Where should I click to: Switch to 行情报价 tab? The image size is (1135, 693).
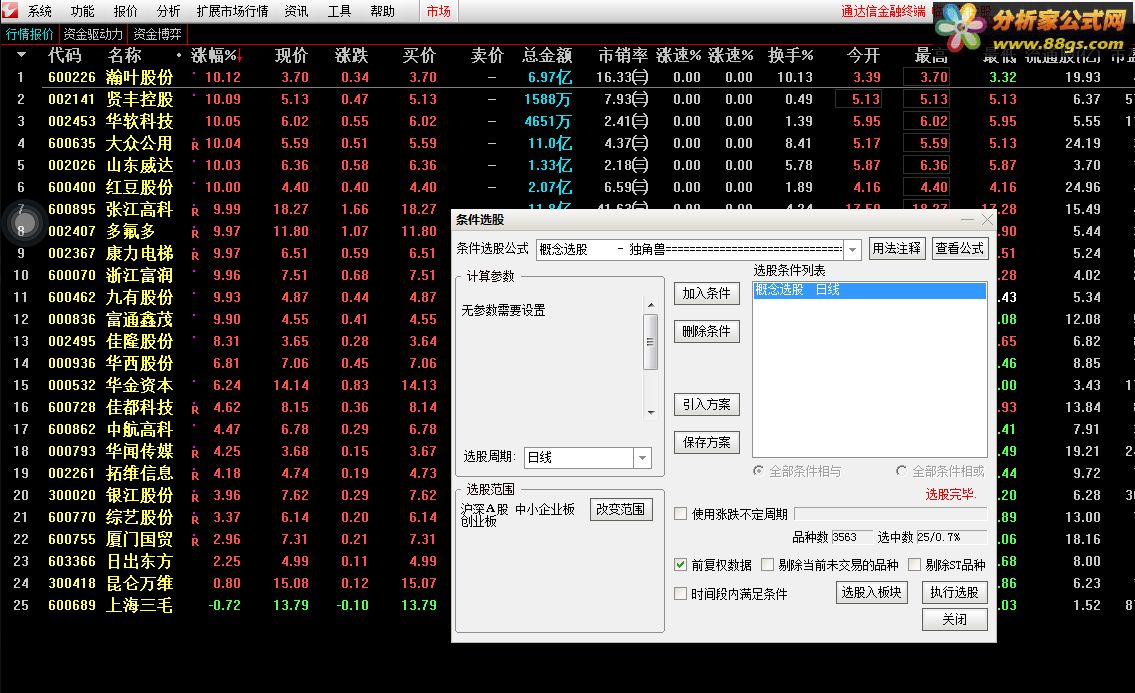tap(30, 34)
